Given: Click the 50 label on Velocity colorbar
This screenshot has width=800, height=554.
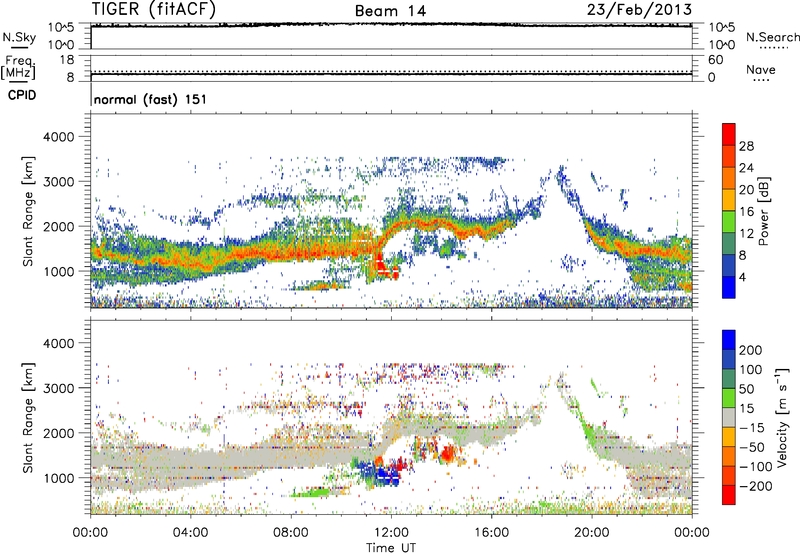Looking at the screenshot, I should click(746, 389).
